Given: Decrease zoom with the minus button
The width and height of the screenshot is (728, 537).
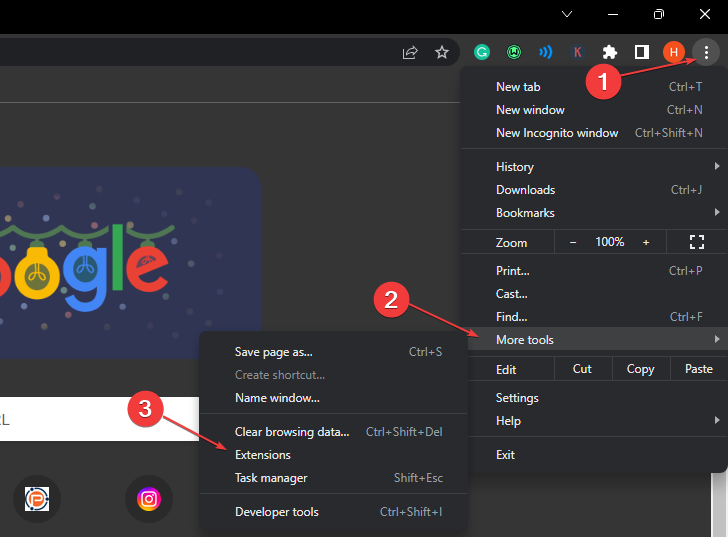Looking at the screenshot, I should pyautogui.click(x=573, y=242).
